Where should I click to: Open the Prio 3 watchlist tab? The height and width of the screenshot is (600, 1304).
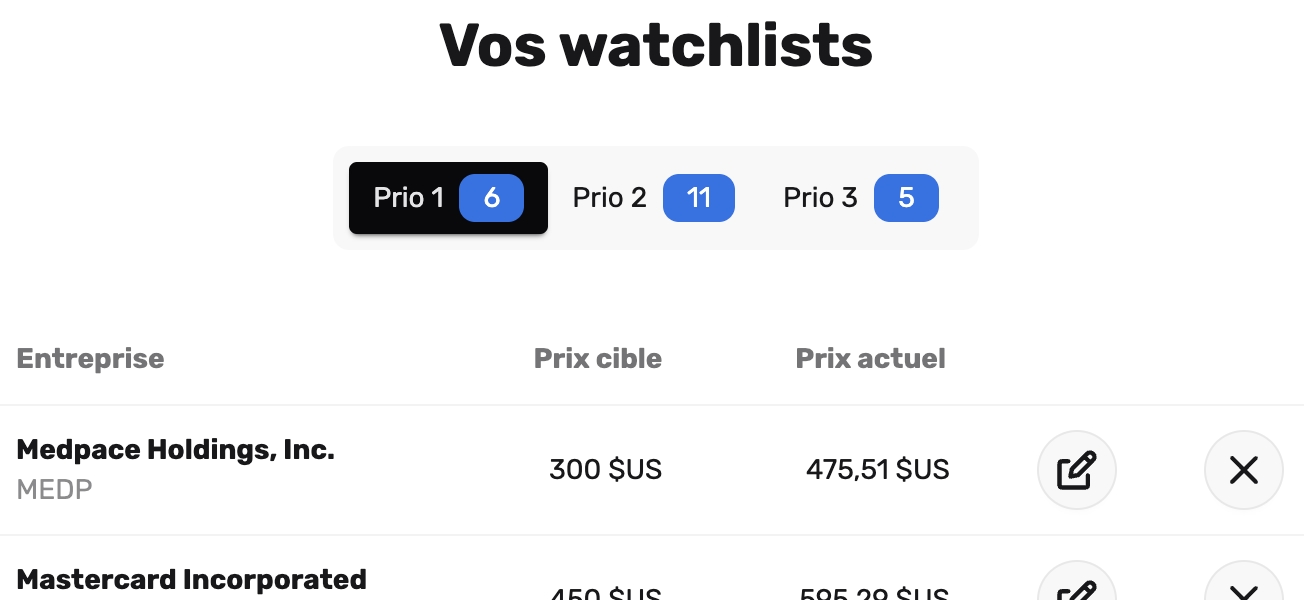pyautogui.click(x=820, y=198)
